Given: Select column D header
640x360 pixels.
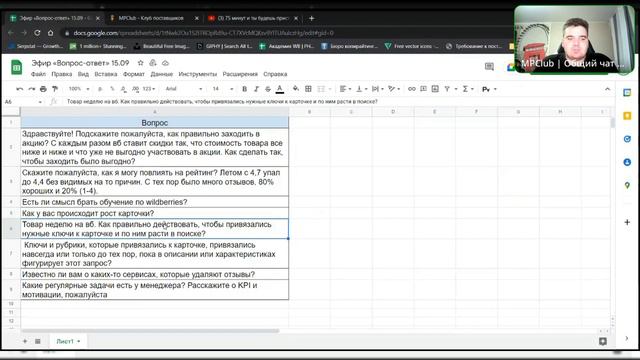Looking at the screenshot, I should [x=393, y=112].
